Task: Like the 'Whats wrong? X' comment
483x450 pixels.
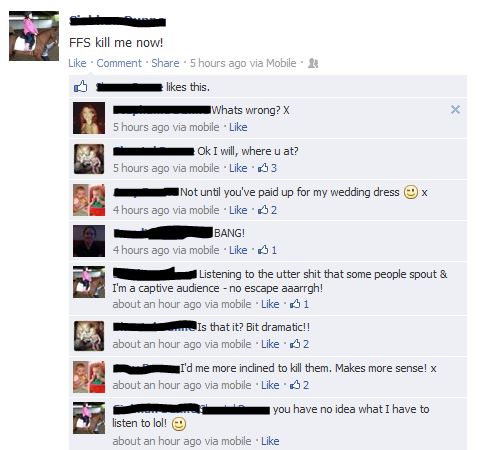Action: pyautogui.click(x=238, y=127)
